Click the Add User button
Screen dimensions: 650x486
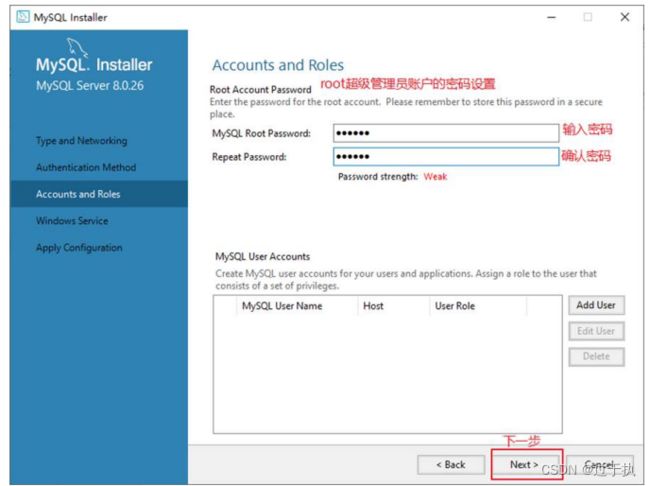tap(596, 305)
